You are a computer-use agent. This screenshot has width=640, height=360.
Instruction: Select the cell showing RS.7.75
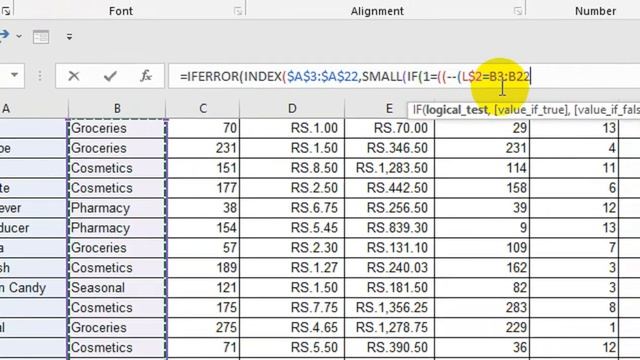[292, 308]
